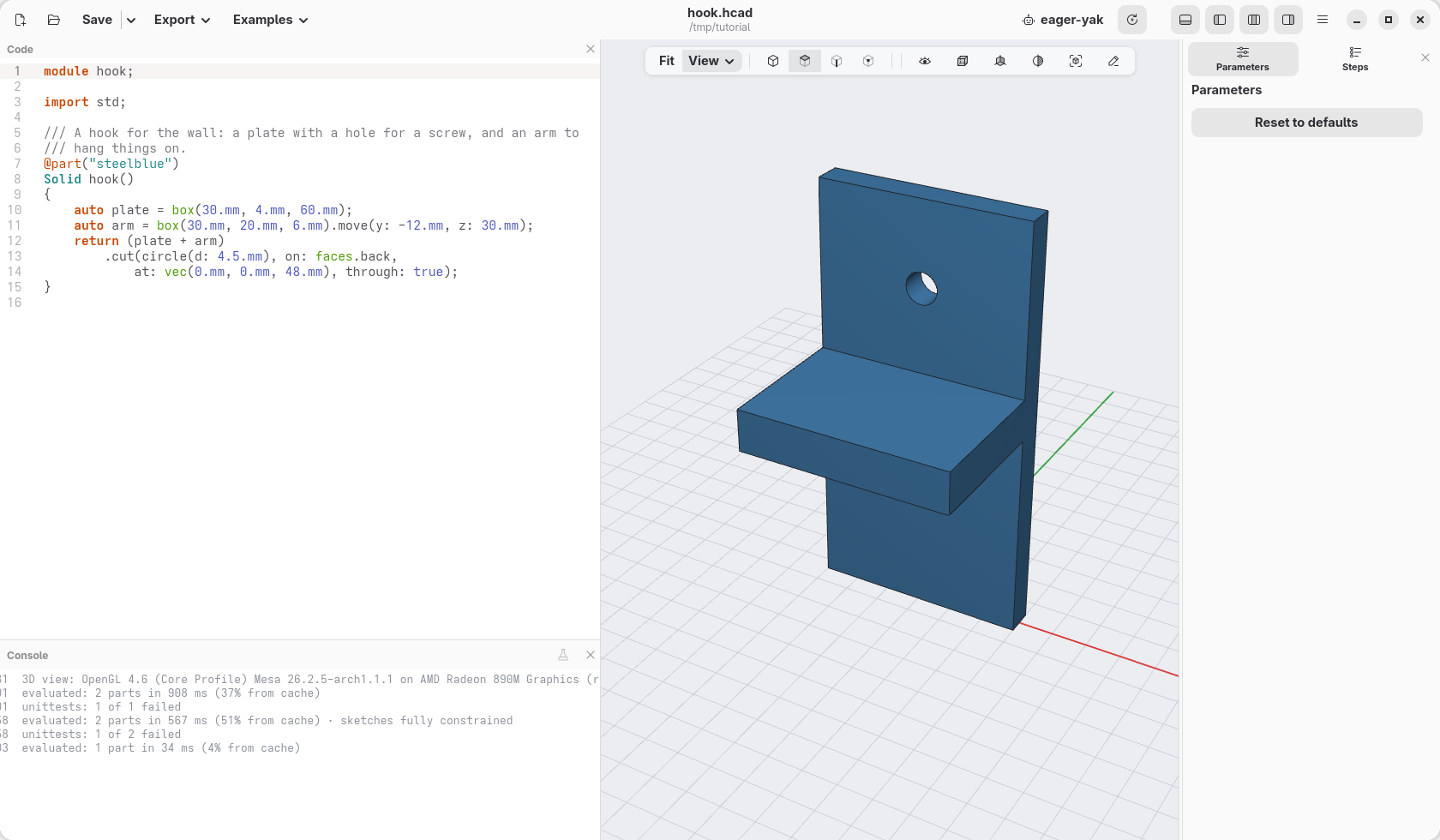Select the isometric view cube icon
Screen dimensions: 1440x840
pos(773,61)
